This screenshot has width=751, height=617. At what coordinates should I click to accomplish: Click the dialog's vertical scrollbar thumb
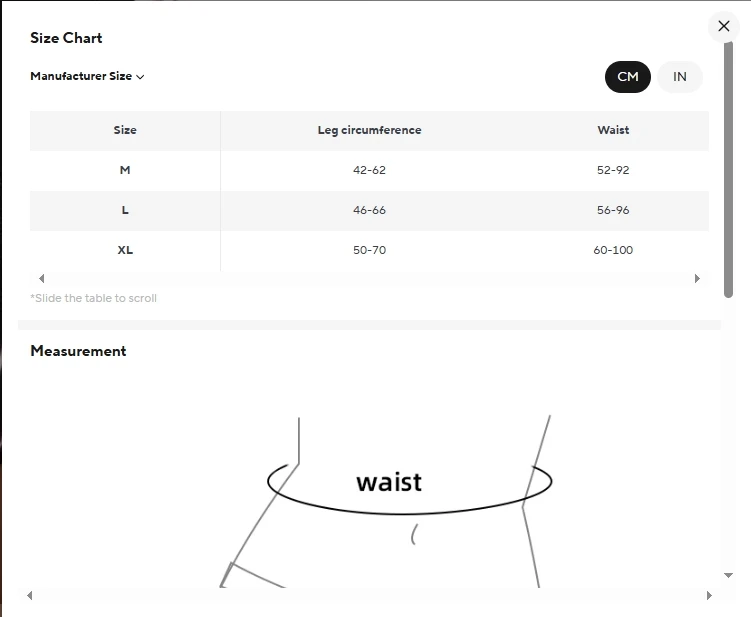(729, 170)
